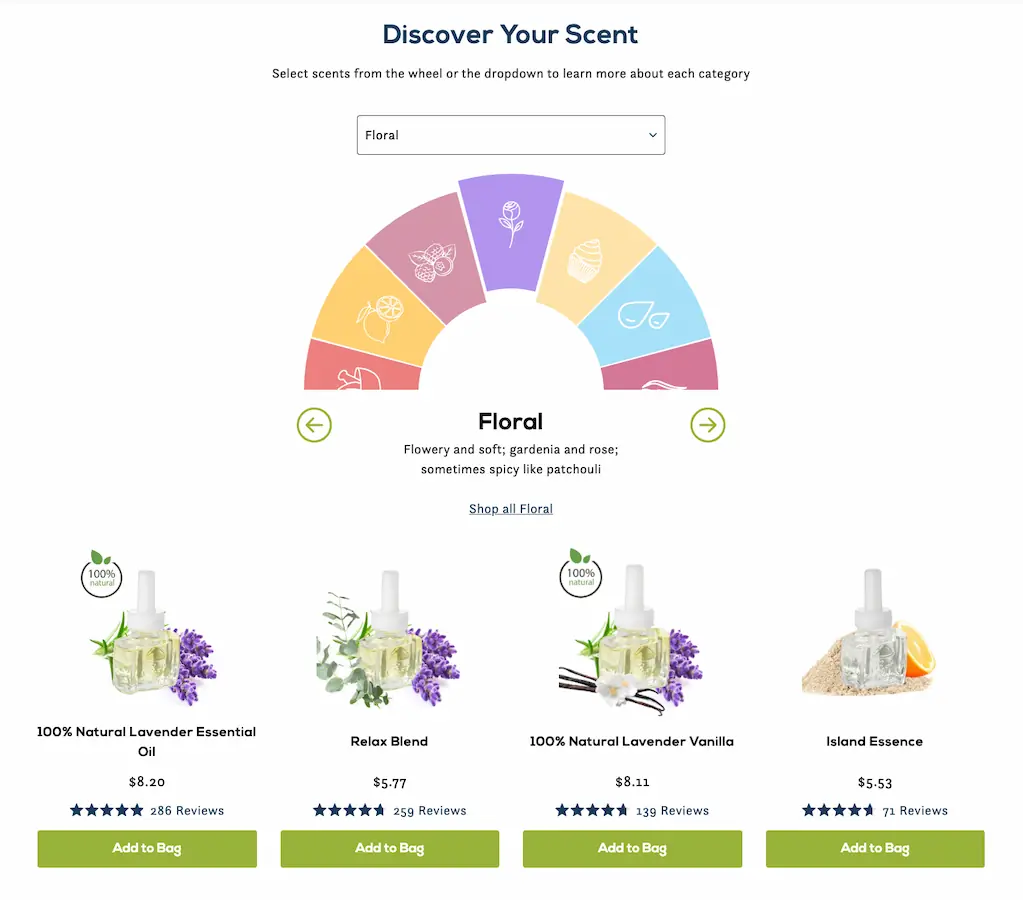Click the left arrow scent navigation icon

pos(314,425)
